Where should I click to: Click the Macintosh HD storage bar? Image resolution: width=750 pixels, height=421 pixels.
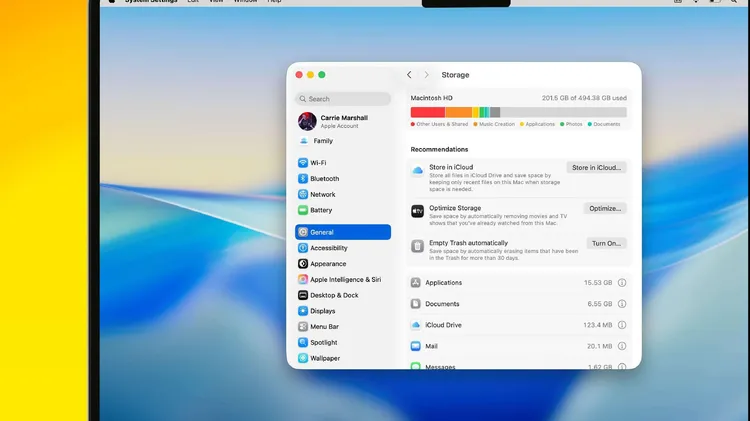point(518,113)
